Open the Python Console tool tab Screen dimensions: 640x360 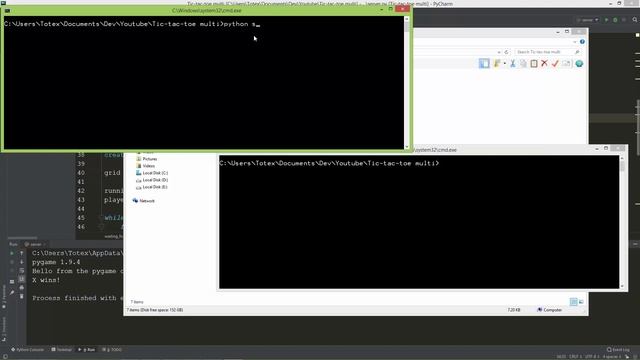28,350
